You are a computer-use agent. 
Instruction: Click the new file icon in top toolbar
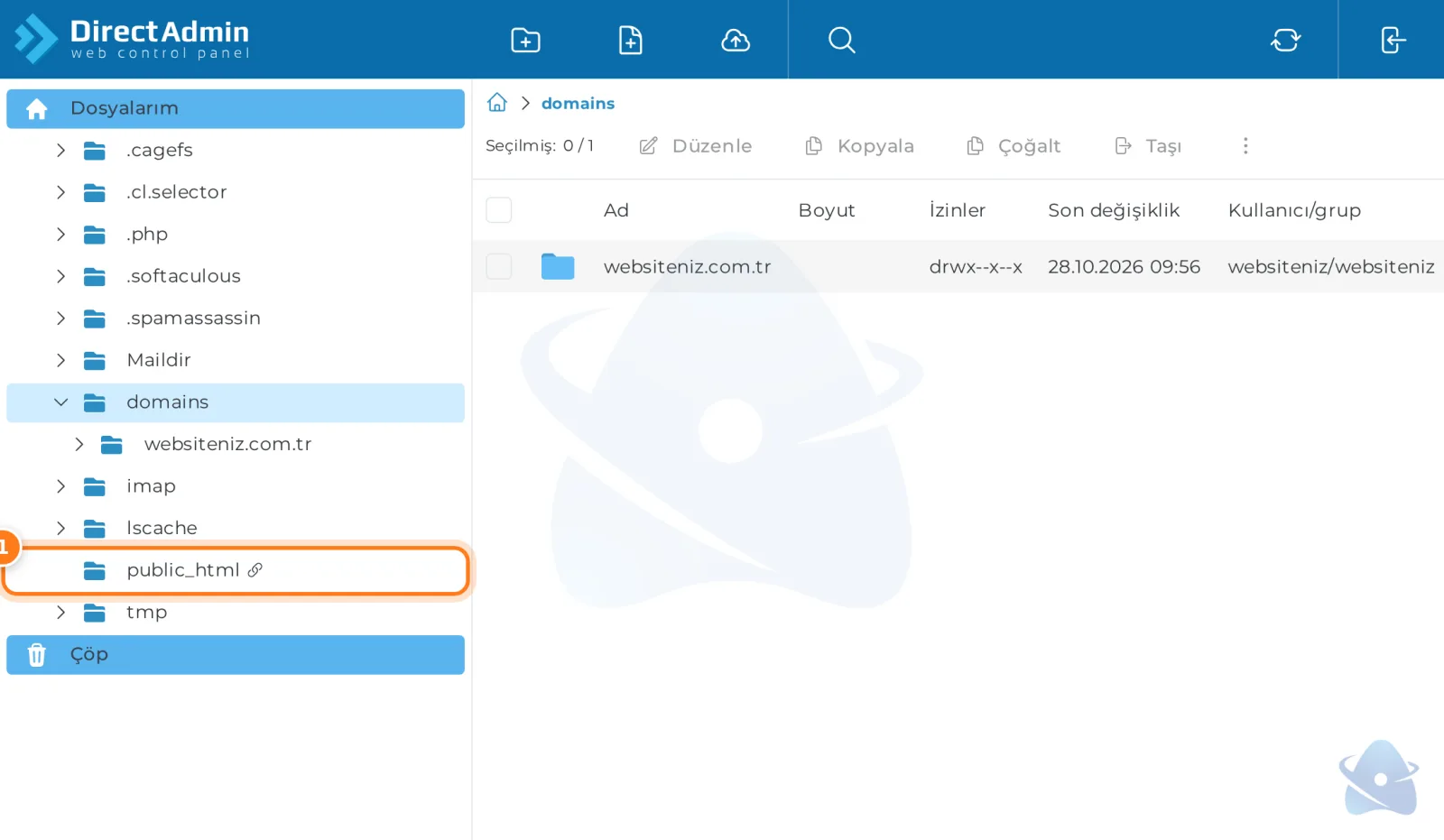click(630, 41)
